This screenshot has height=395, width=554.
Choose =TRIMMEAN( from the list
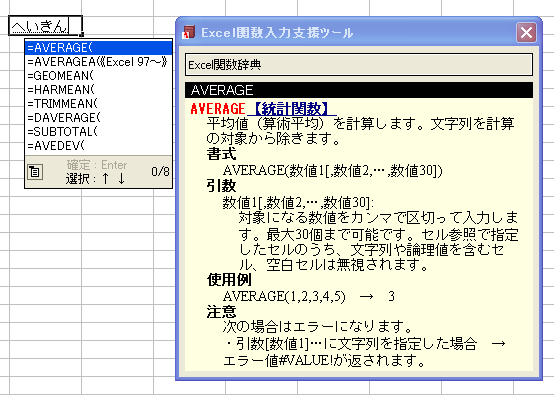[99, 104]
